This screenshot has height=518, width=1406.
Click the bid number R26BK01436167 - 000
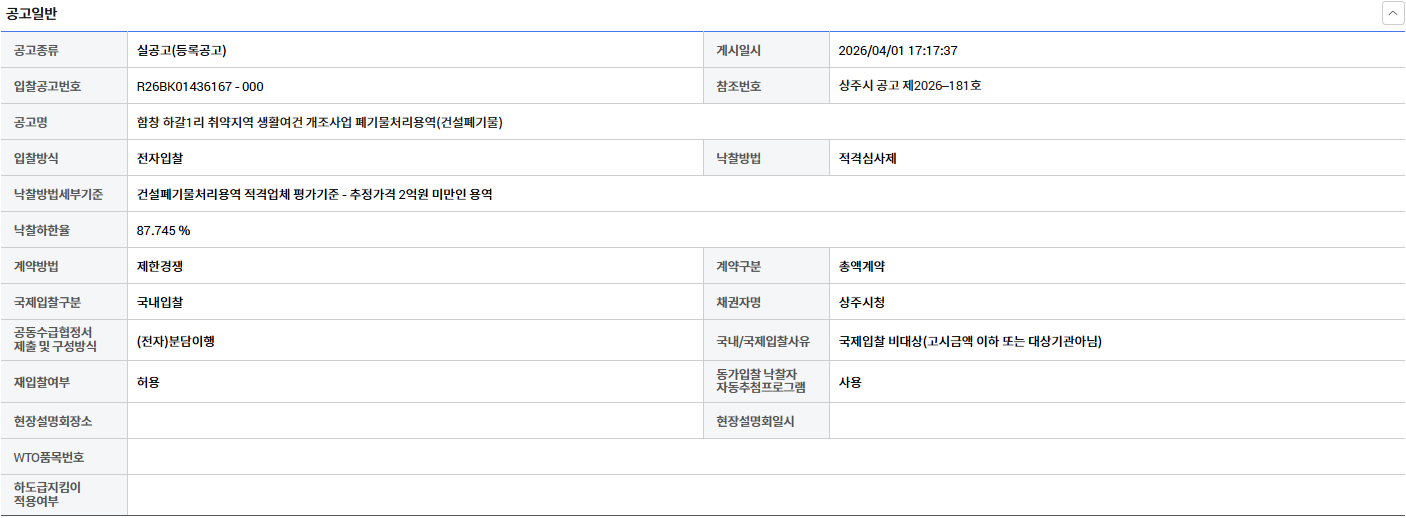200,87
